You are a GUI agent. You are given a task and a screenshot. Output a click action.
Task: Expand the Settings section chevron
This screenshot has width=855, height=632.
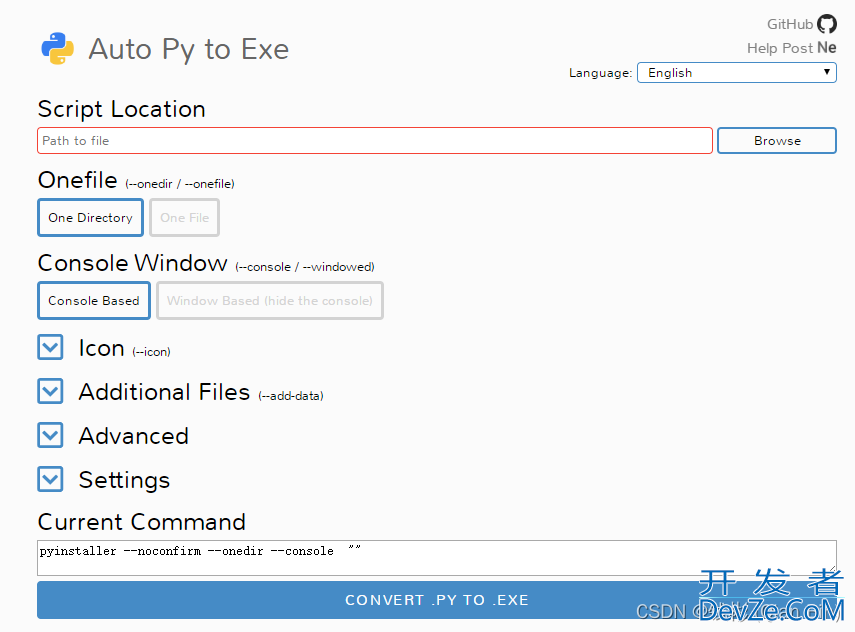tap(50, 479)
